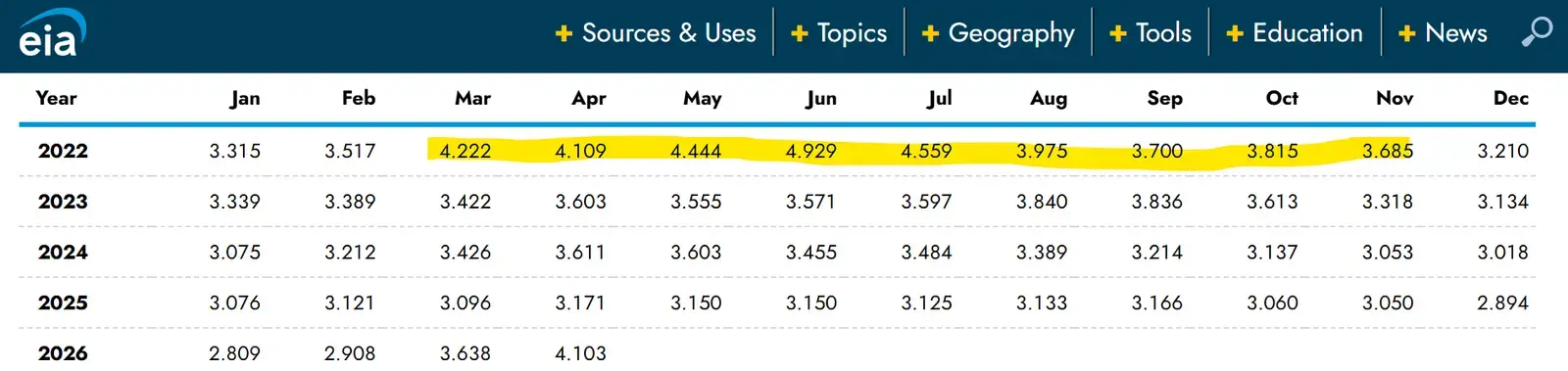Click the Sep column header
This screenshot has width=1568, height=371.
pyautogui.click(x=1165, y=99)
